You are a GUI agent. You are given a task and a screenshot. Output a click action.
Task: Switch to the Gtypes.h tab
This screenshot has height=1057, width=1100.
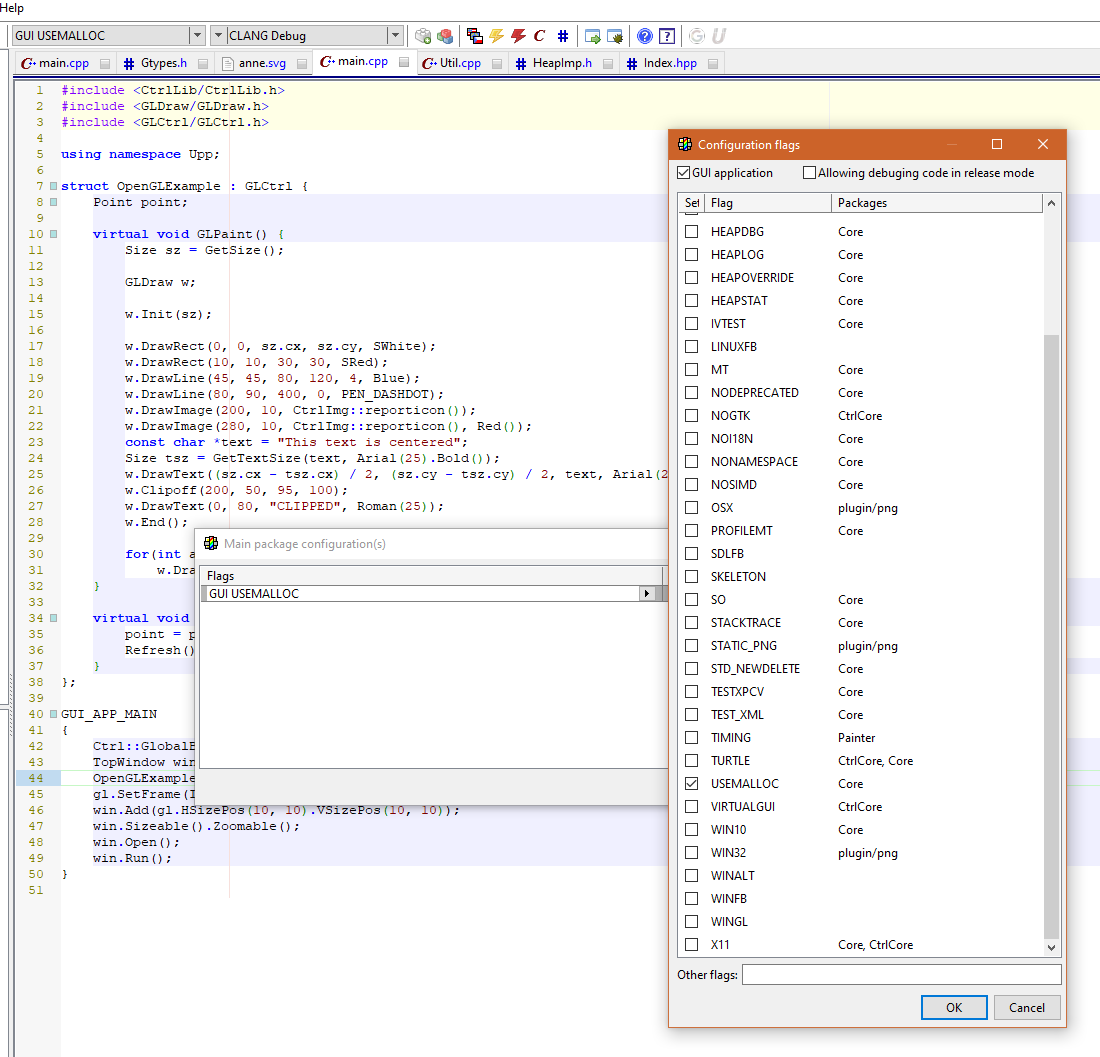pos(163,63)
